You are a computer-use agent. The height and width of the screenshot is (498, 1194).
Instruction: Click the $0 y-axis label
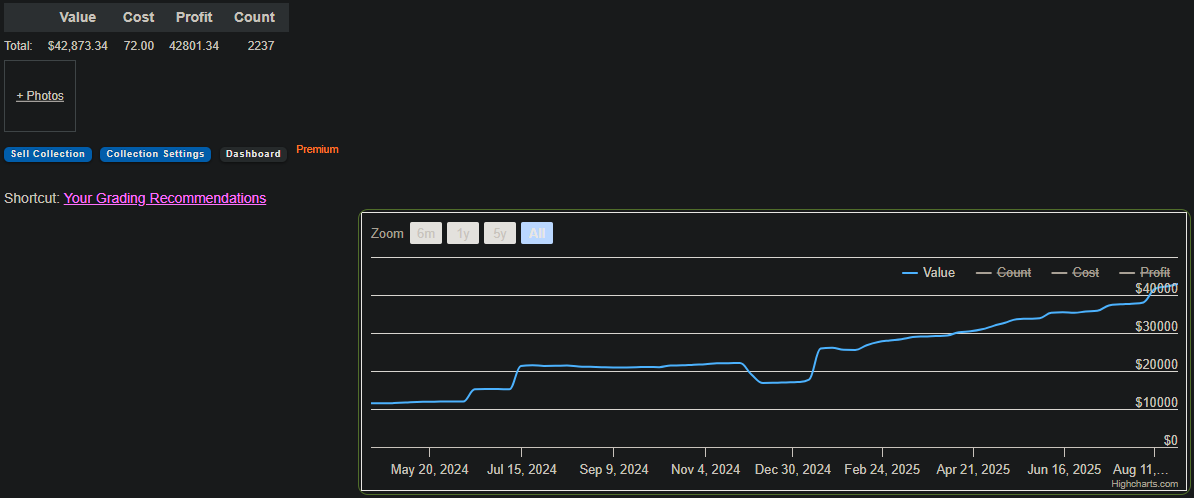coord(1170,441)
